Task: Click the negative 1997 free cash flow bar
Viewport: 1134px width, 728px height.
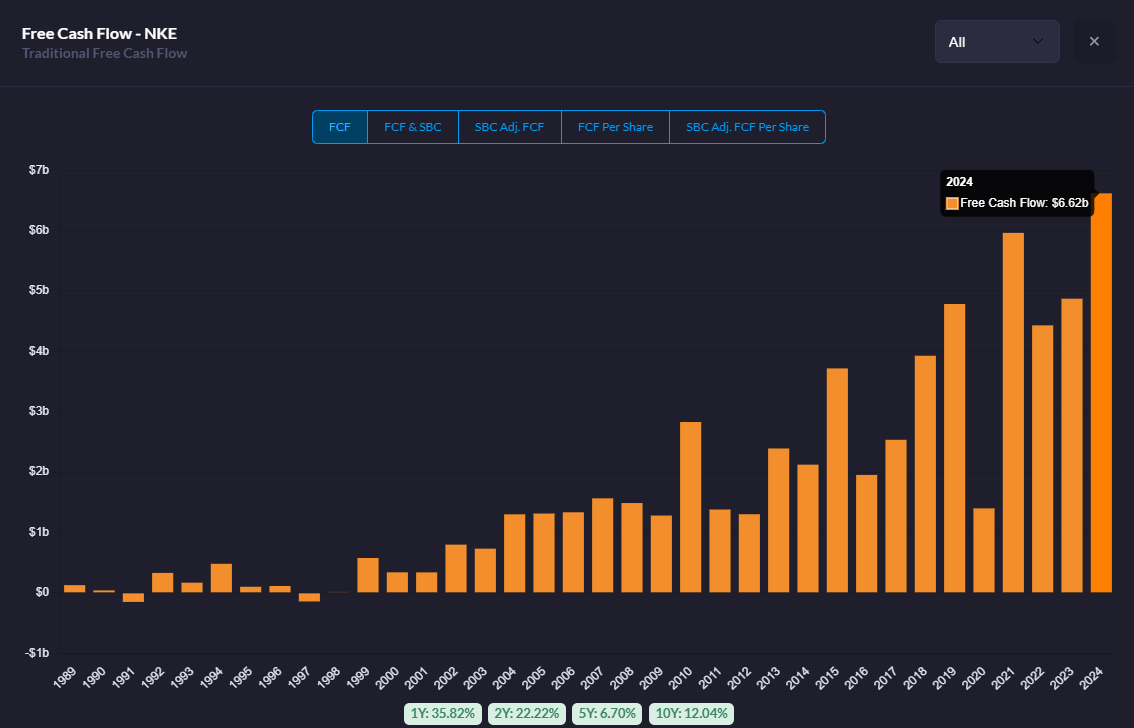Action: click(x=310, y=597)
